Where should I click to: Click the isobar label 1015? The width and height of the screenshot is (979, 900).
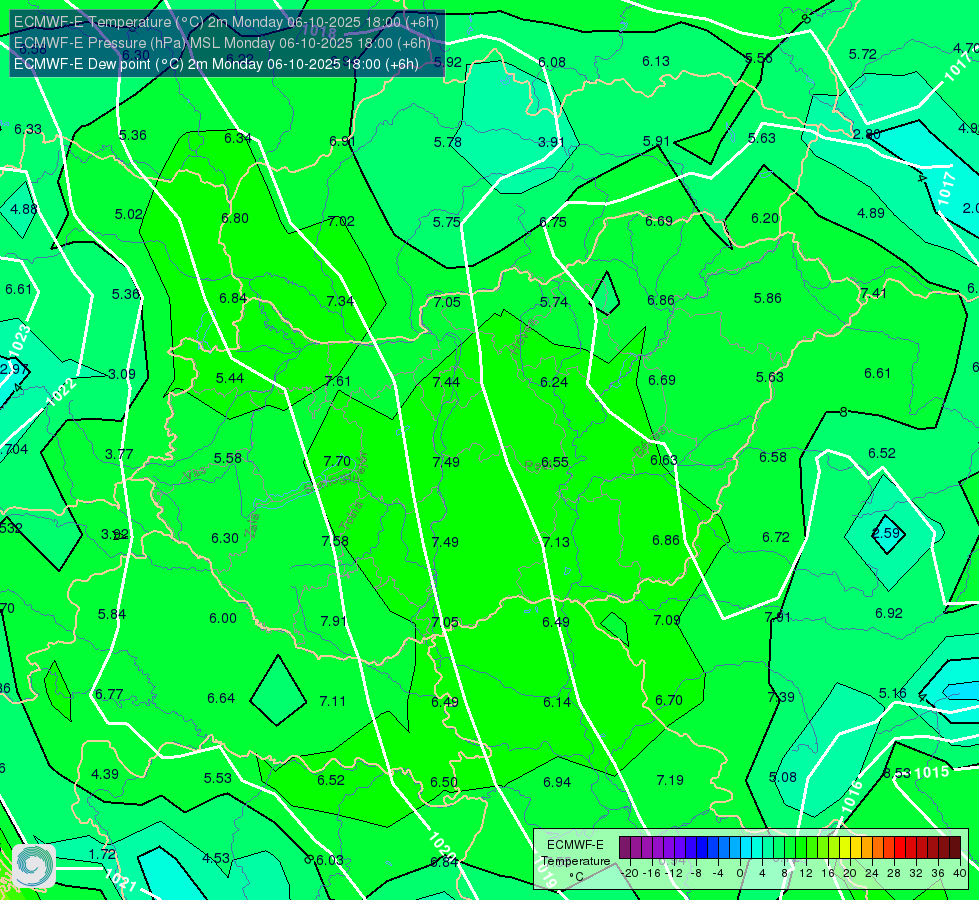pos(932,773)
